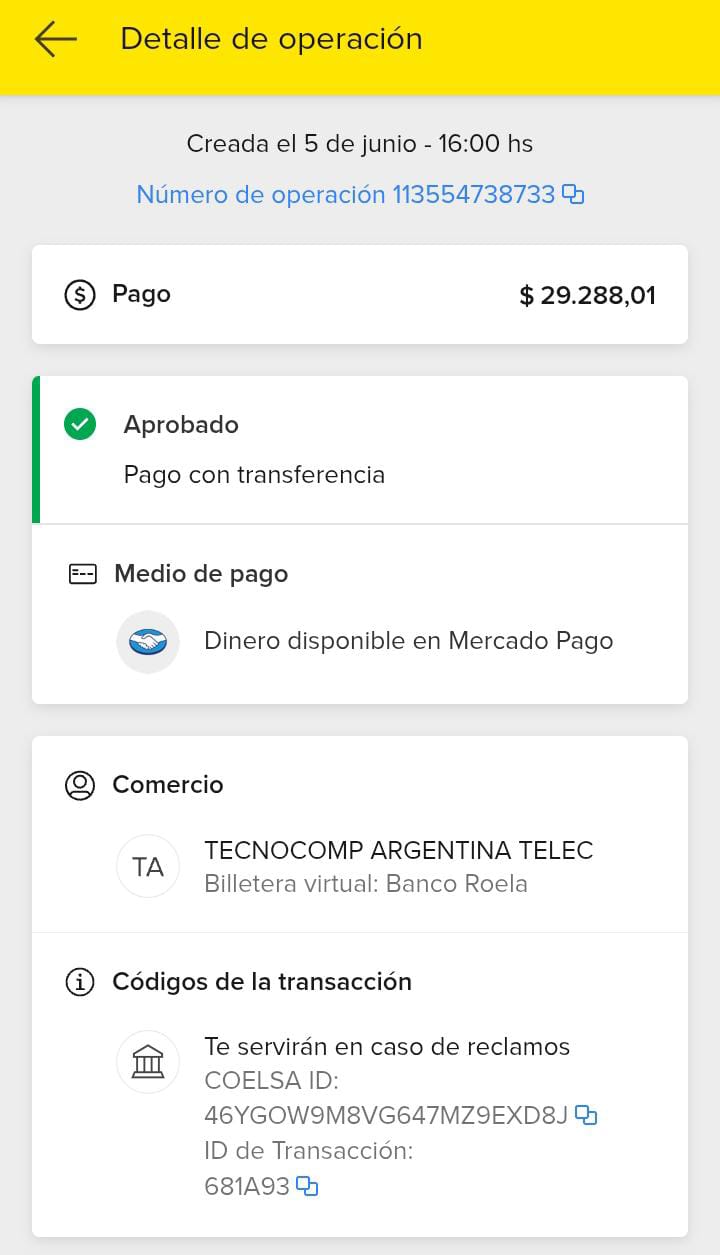Tap the Billetera virtual: Banco Roela text
720x1255 pixels.
pyautogui.click(x=365, y=884)
